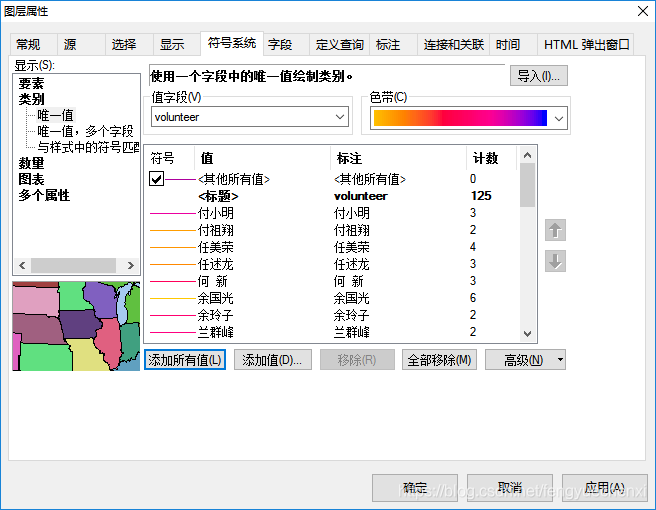Select 唯一值 under 类别
Screen dimensions: 656x510
pyautogui.click(x=55, y=115)
